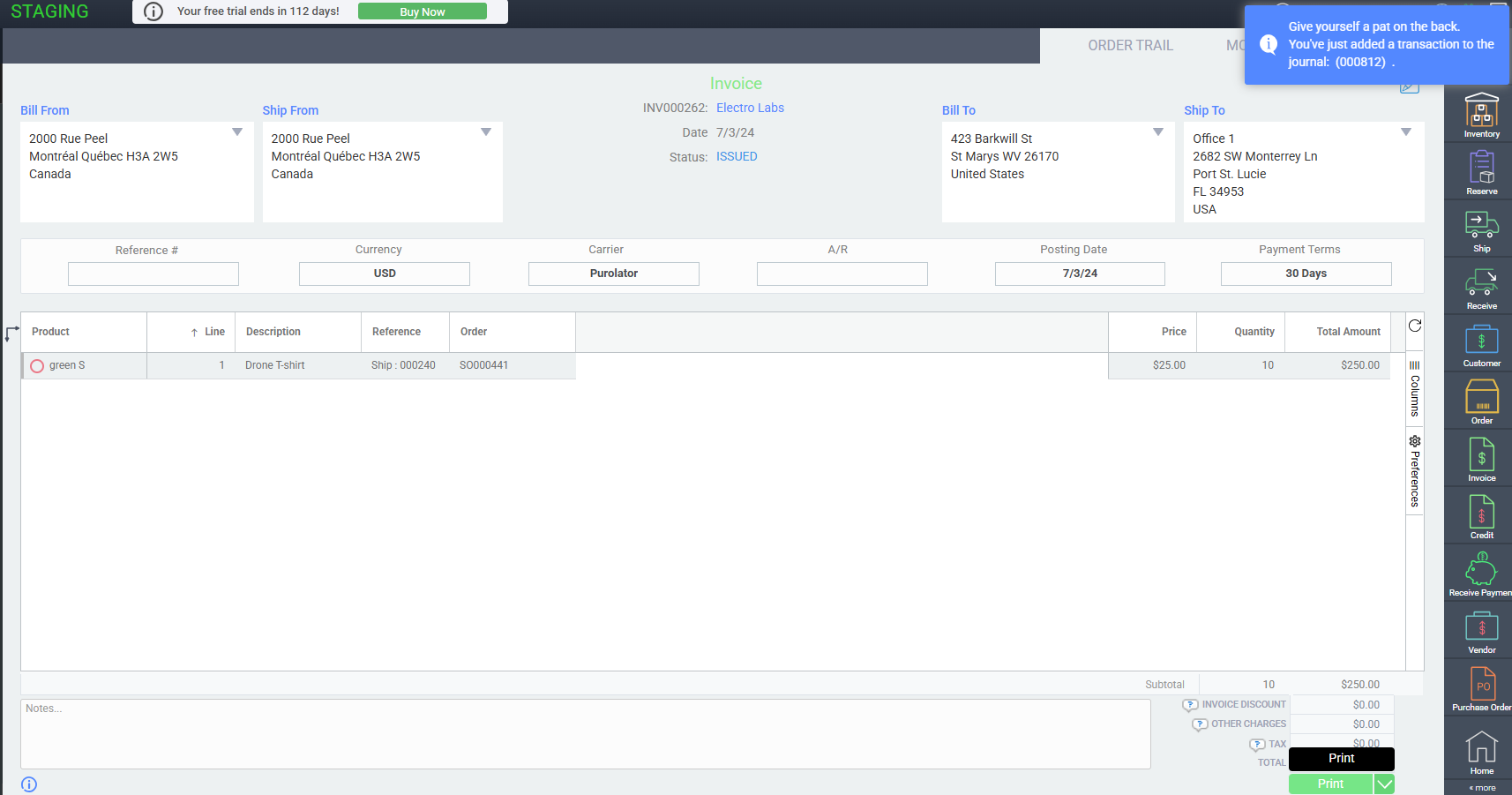Sort by the Price column header
This screenshot has height=795, width=1512.
tap(1153, 332)
